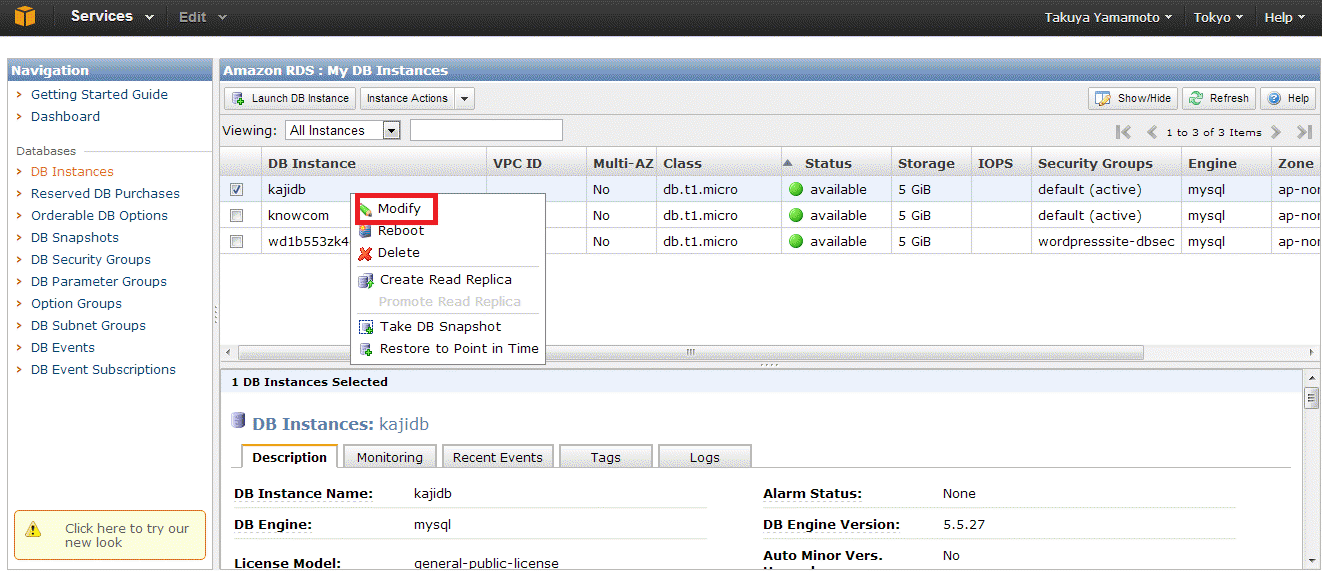Switch to the Monitoring tab
Image resolution: width=1322 pixels, height=572 pixels.
390,457
